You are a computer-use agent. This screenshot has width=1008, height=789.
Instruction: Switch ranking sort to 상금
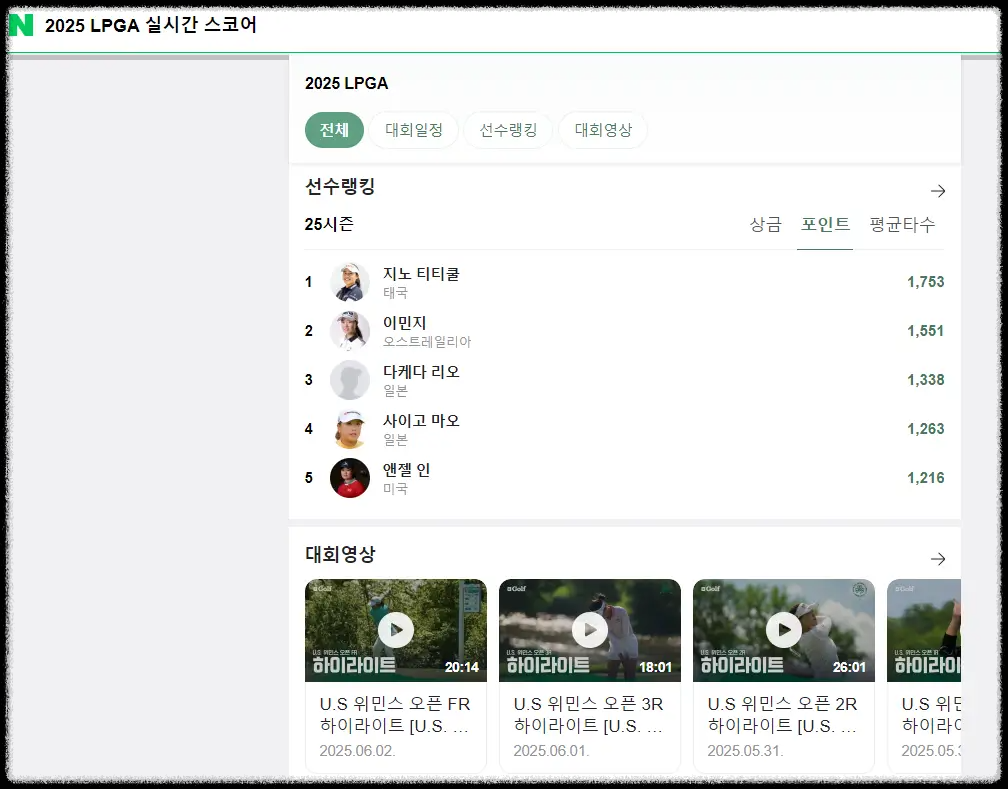click(x=764, y=225)
